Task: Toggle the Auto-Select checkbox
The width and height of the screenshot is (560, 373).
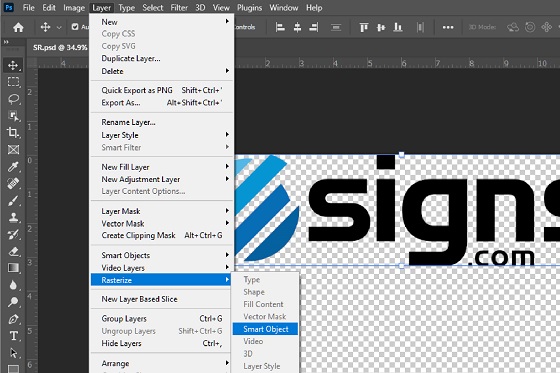Action: coord(75,27)
